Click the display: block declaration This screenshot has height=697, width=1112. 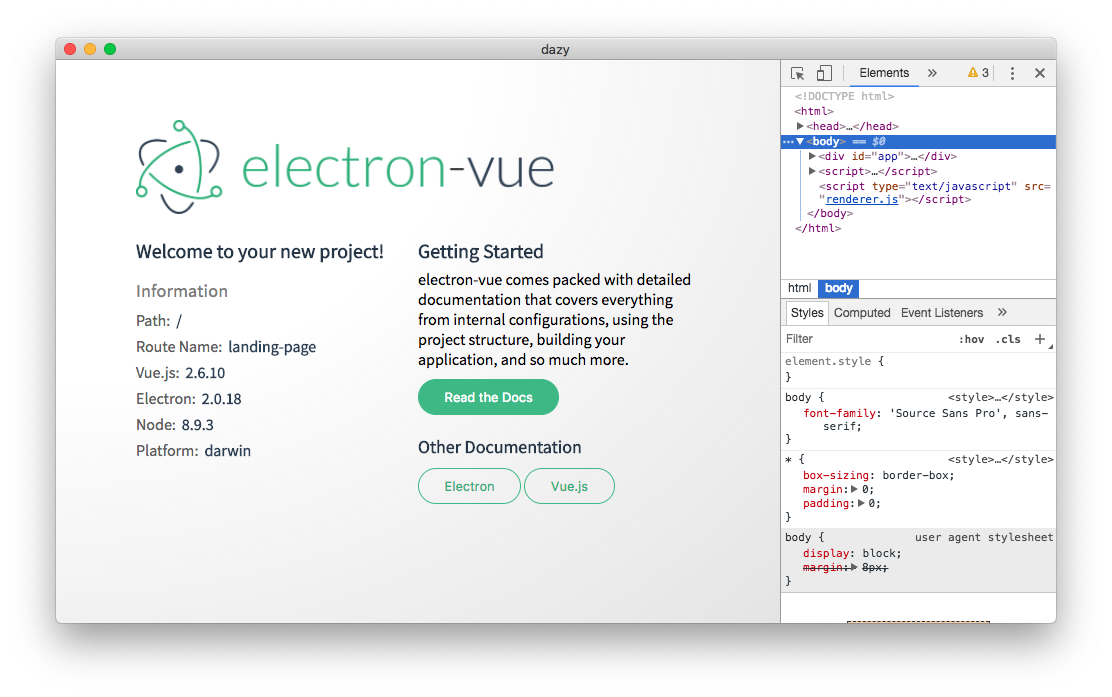pyautogui.click(x=852, y=553)
